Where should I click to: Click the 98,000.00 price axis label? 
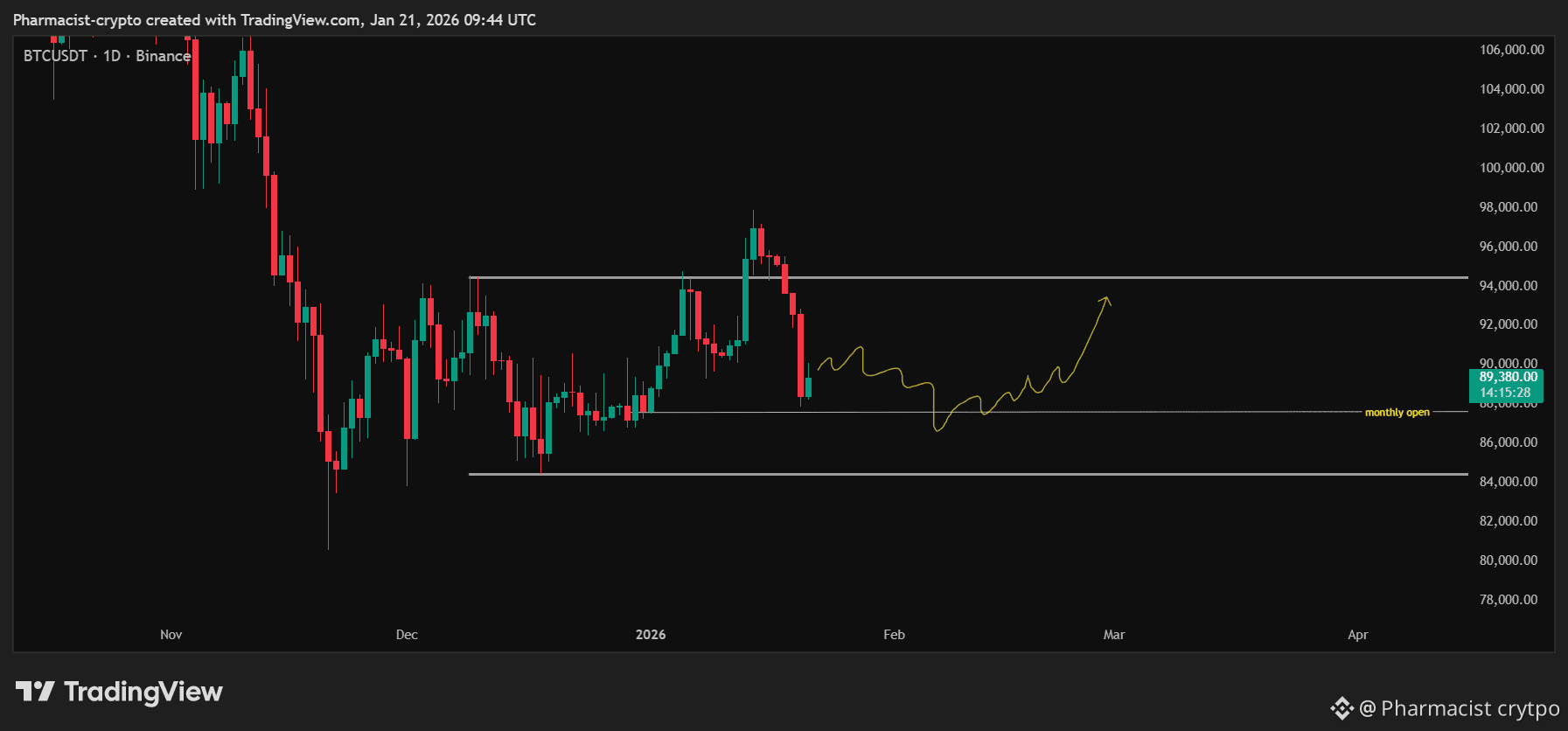pos(1508,207)
